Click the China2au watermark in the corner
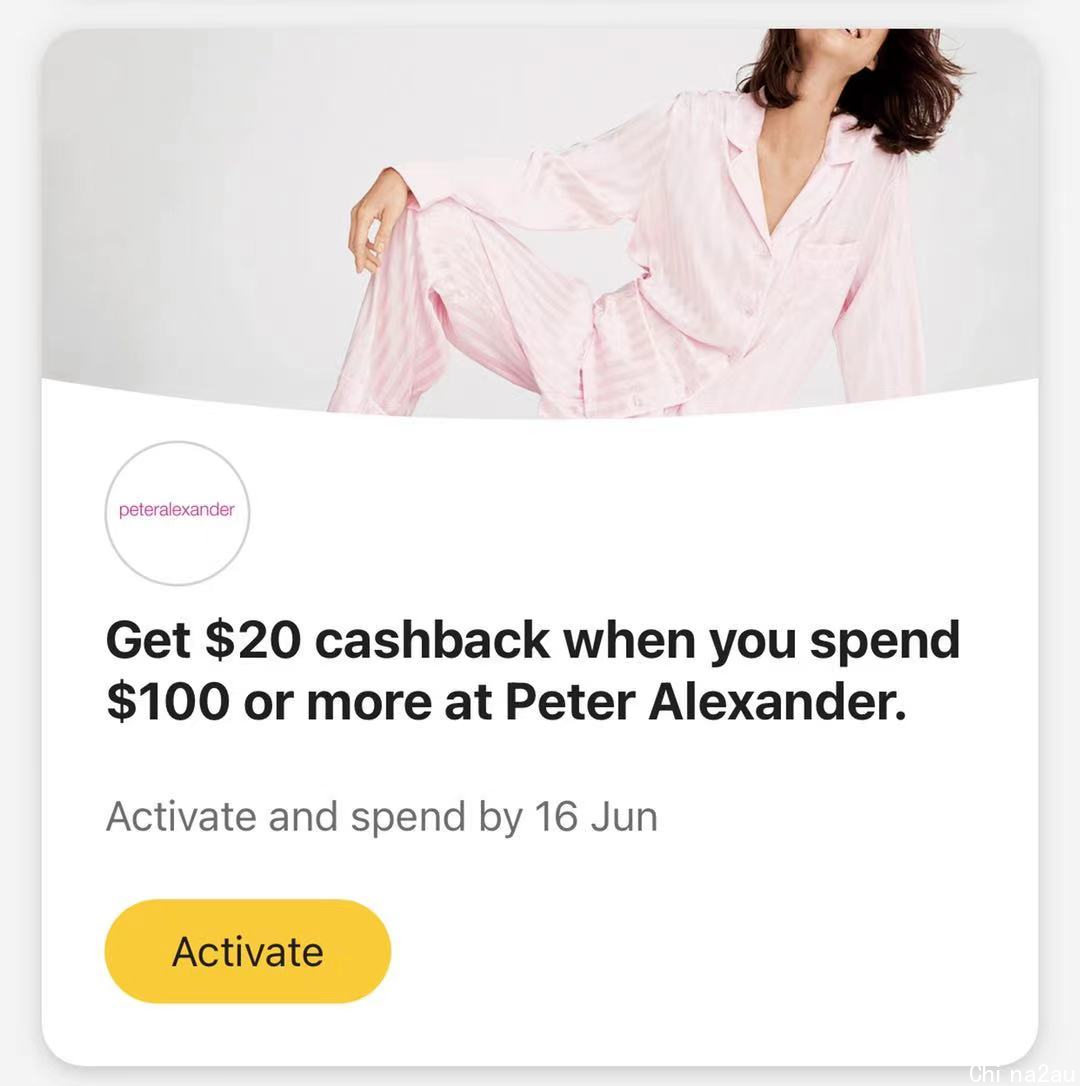 pyautogui.click(x=1023, y=1074)
